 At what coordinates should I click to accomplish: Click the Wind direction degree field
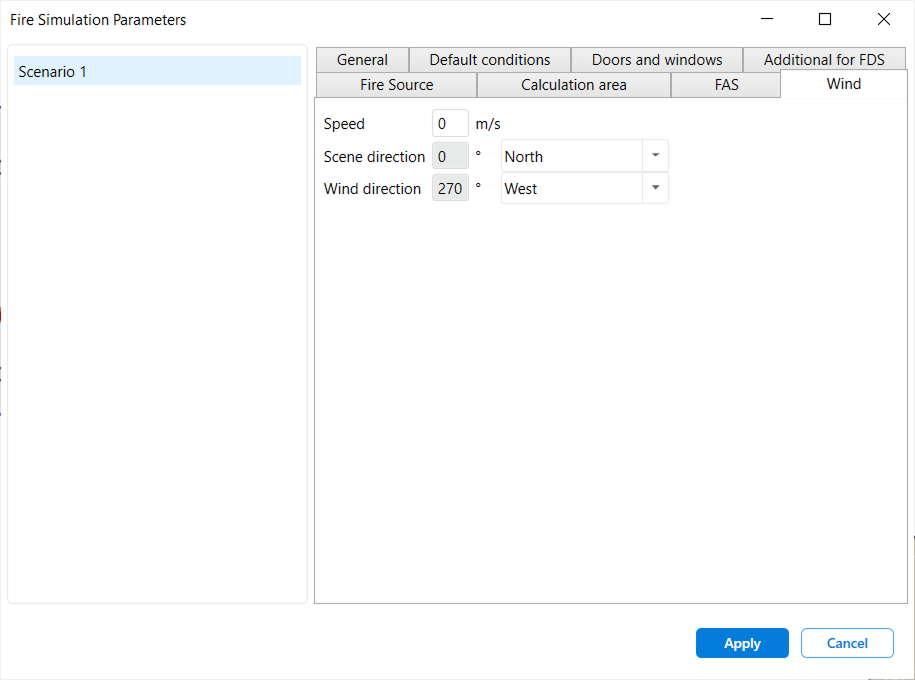pos(450,189)
